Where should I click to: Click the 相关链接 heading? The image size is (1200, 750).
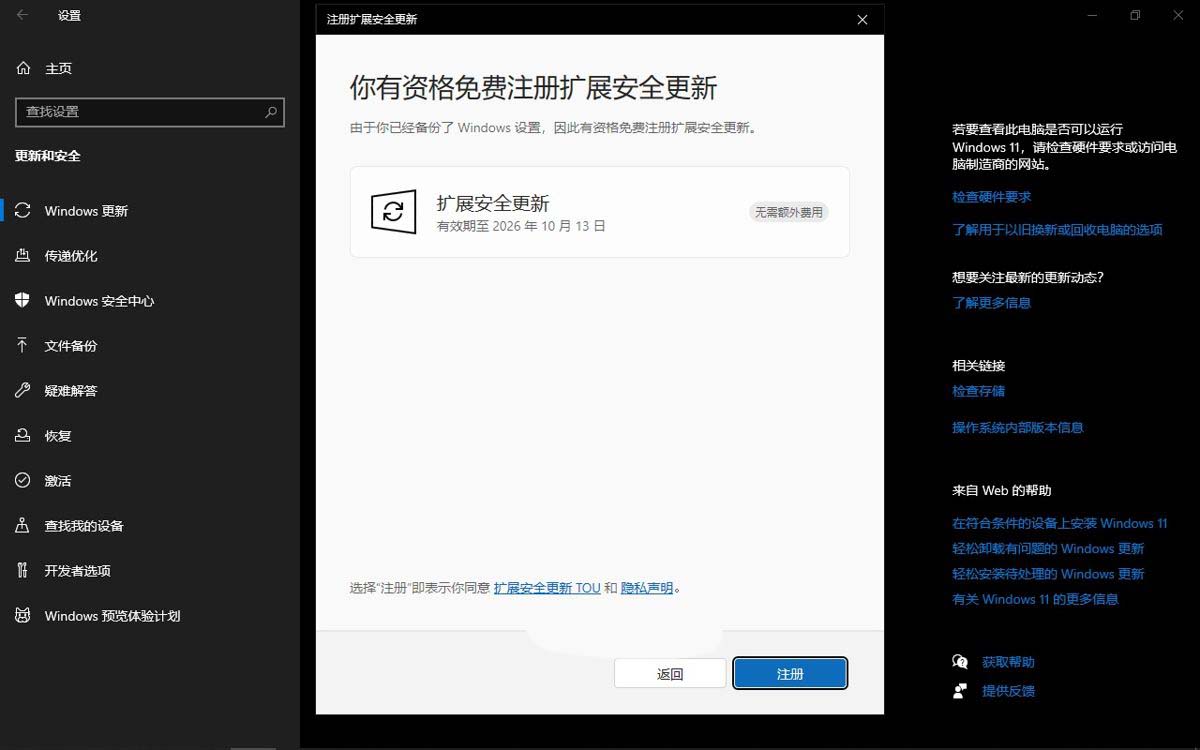click(x=978, y=365)
